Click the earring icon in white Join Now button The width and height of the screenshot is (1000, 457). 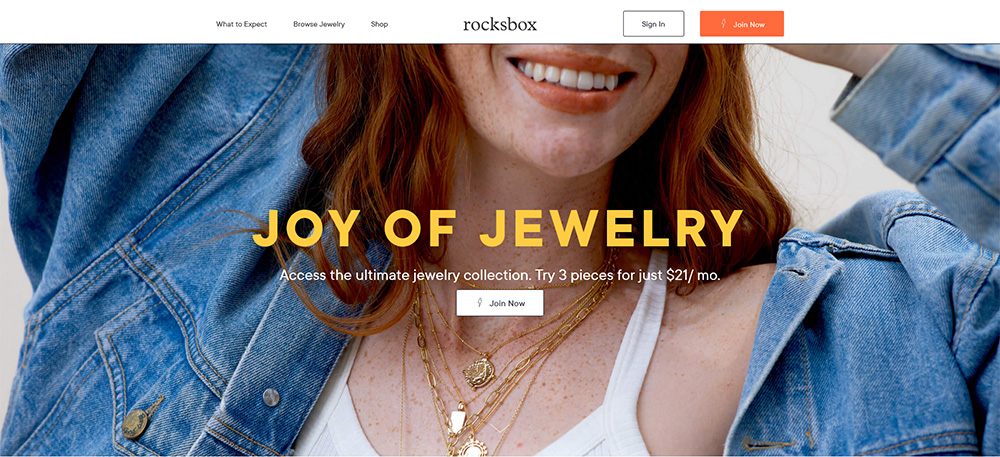[x=480, y=303]
